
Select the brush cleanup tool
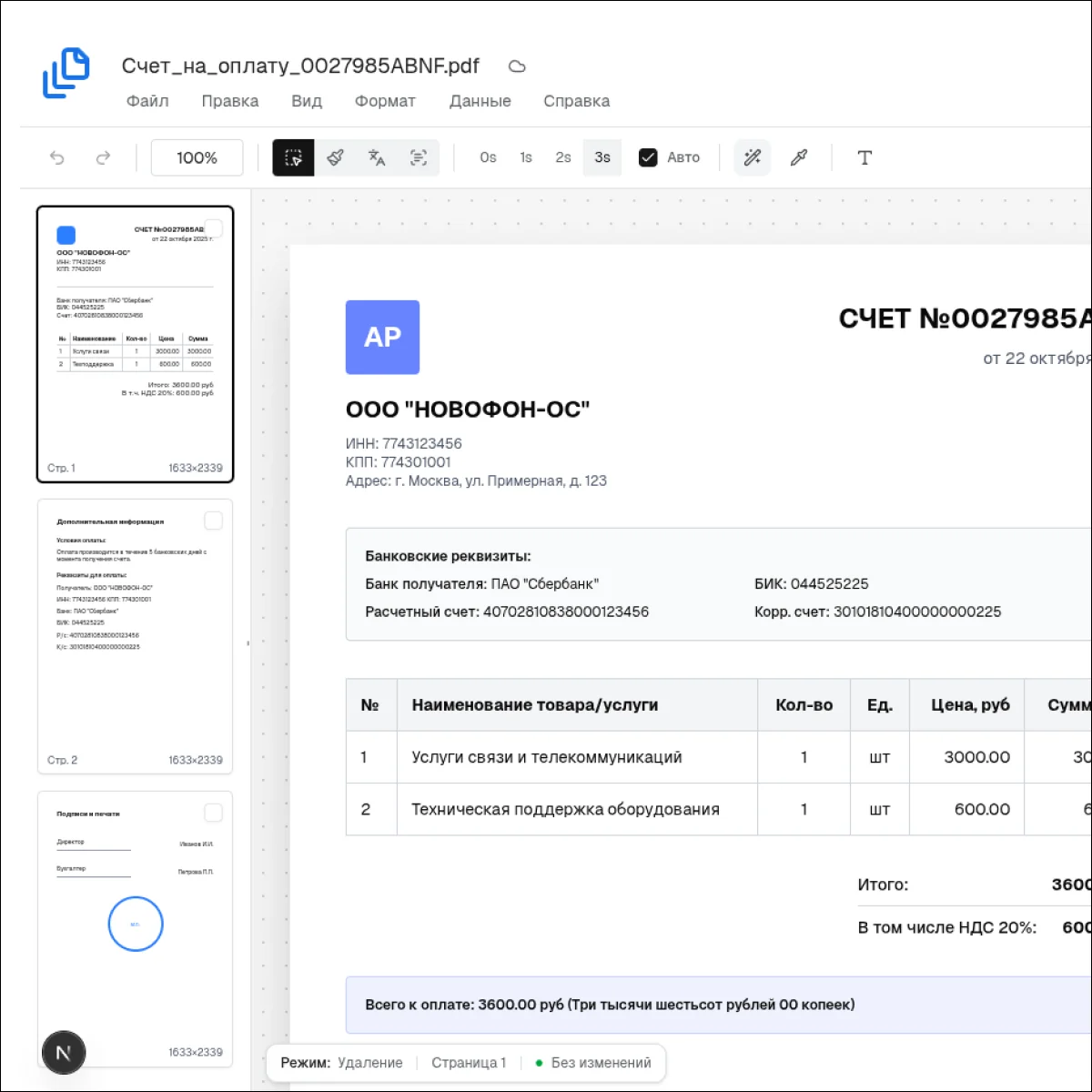click(x=335, y=157)
